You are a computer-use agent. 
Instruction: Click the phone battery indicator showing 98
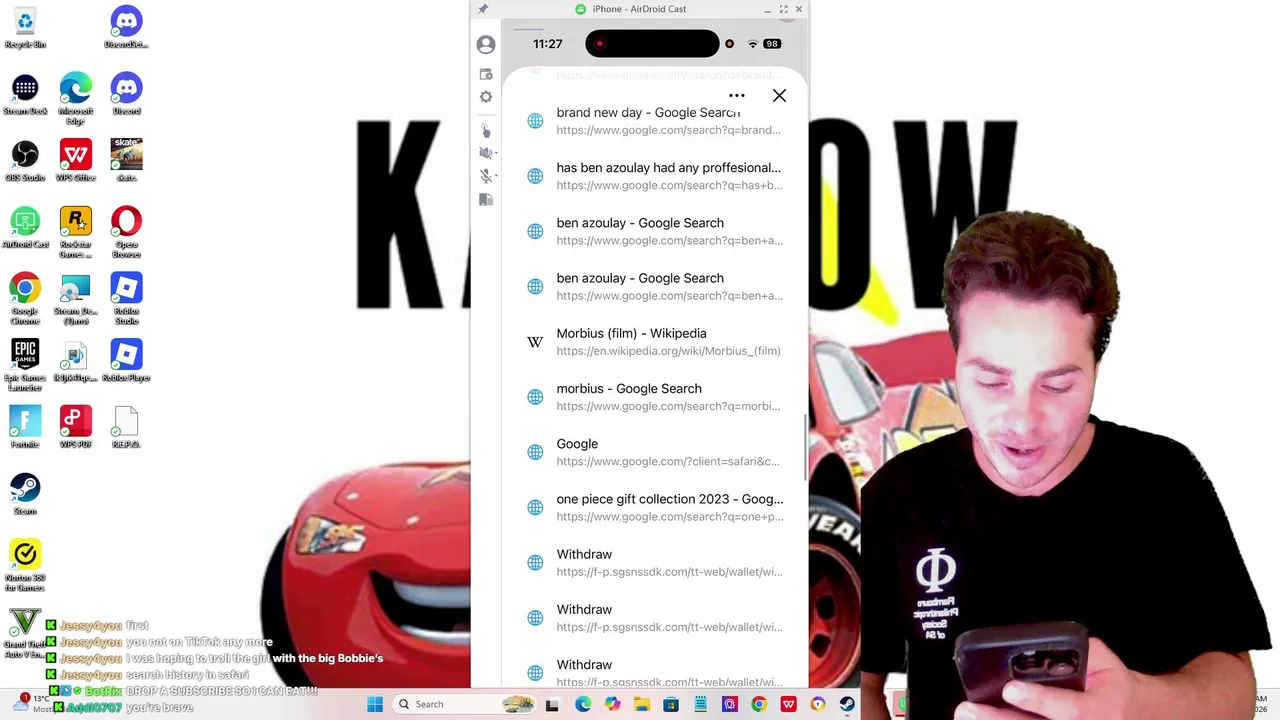771,44
